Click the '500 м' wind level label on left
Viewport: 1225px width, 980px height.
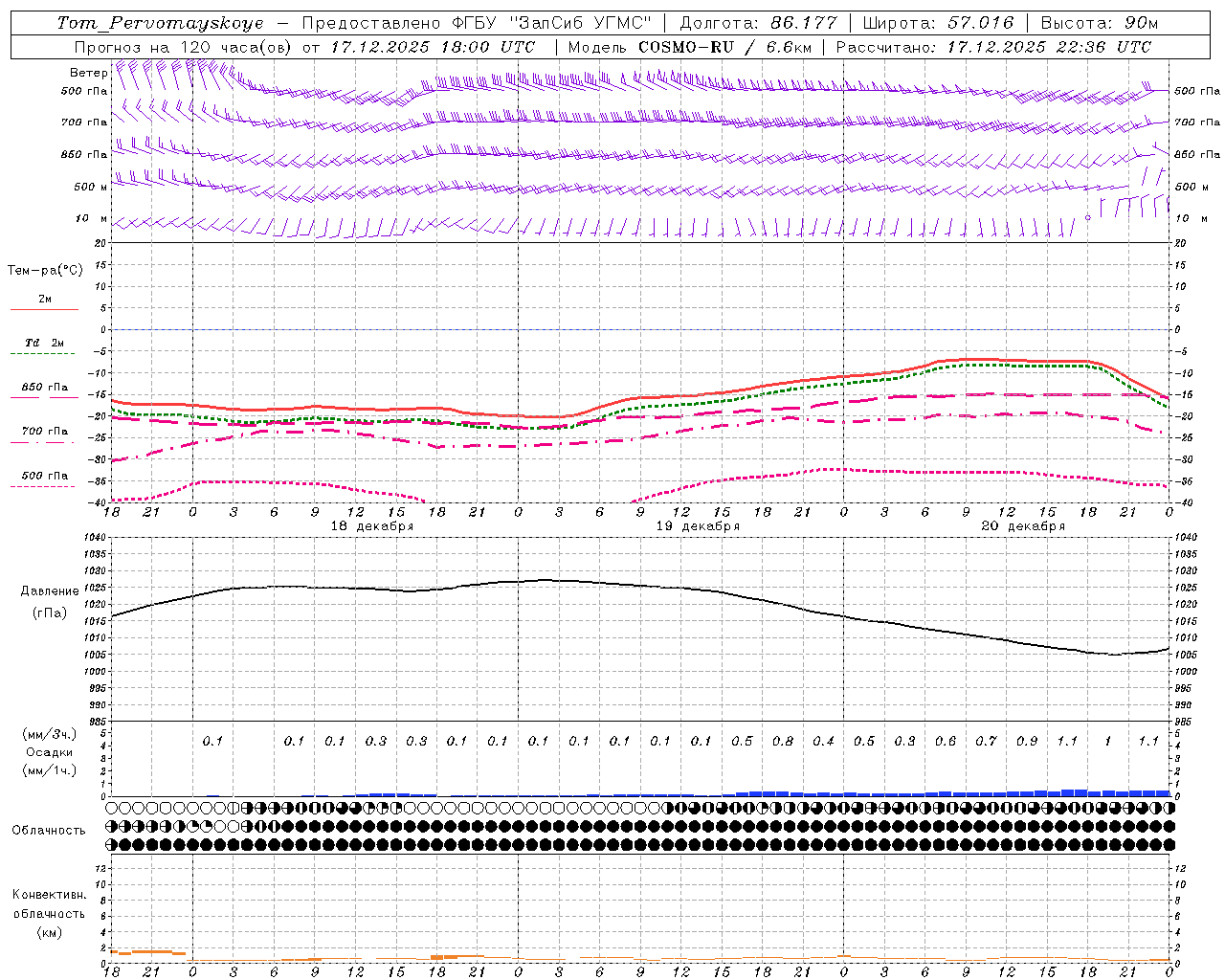(x=90, y=187)
